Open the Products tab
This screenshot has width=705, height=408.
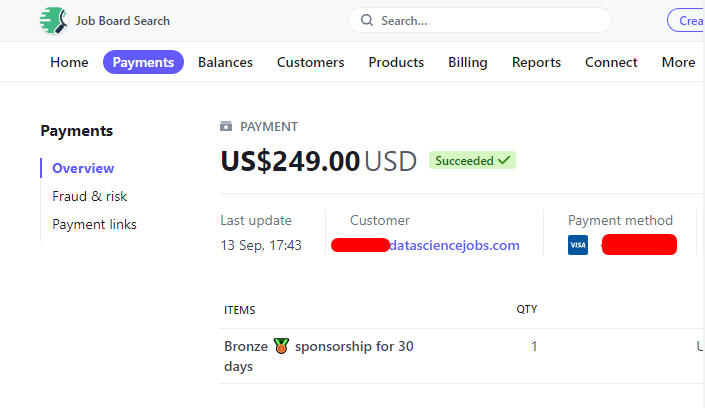pos(396,62)
